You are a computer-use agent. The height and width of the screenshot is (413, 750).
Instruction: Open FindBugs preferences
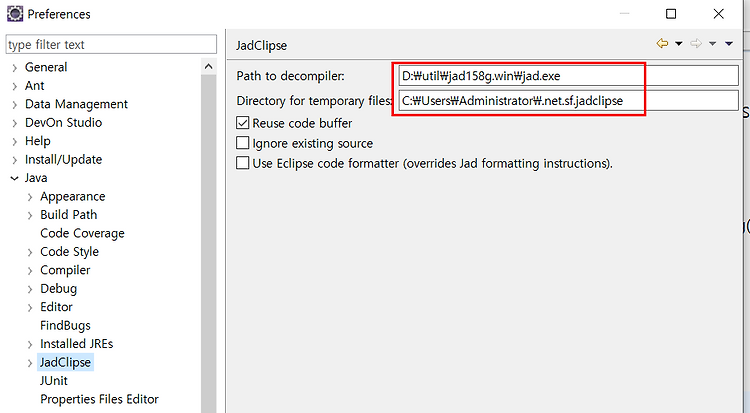coord(65,325)
